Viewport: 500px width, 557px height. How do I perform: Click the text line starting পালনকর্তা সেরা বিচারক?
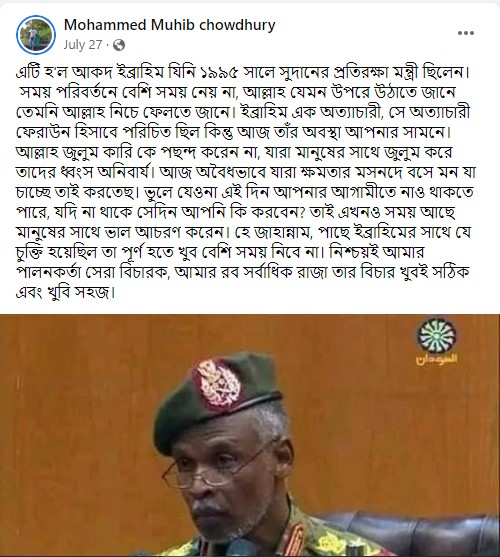(x=243, y=272)
